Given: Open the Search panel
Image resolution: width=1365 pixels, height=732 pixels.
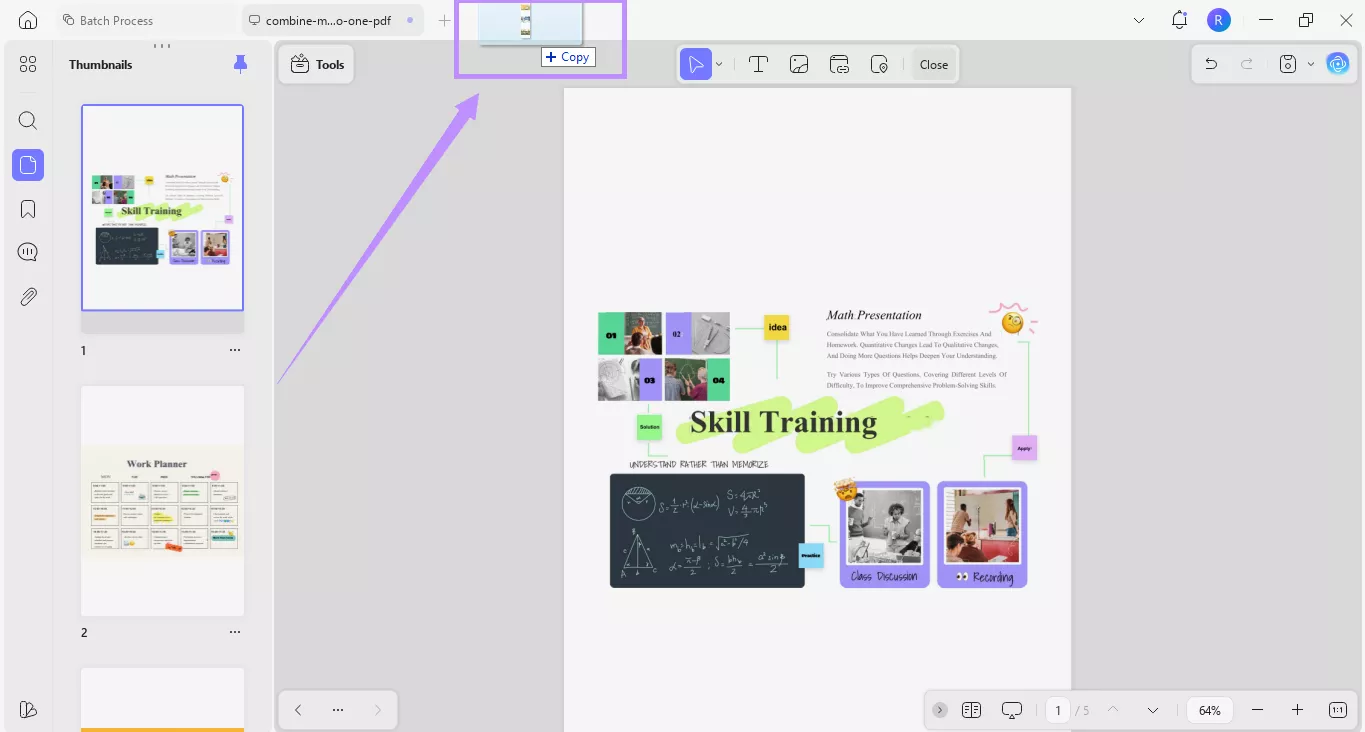Looking at the screenshot, I should 27,120.
